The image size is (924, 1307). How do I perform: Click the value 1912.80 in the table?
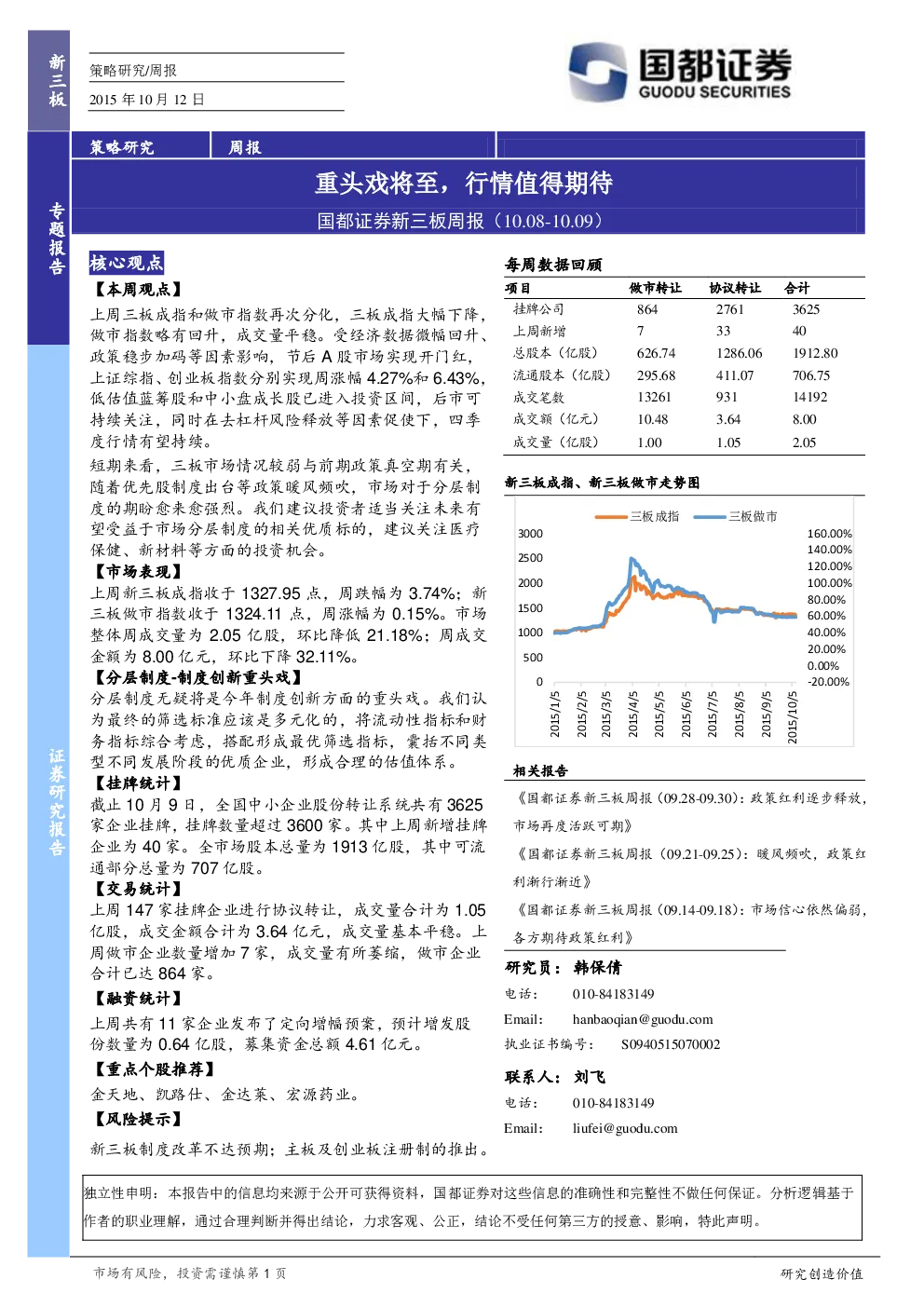point(815,353)
